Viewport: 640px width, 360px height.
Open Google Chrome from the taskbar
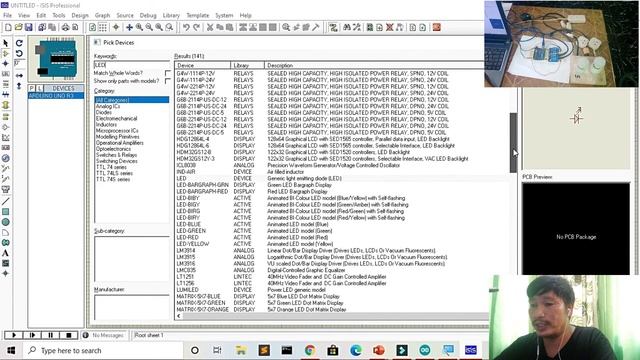click(x=310, y=350)
